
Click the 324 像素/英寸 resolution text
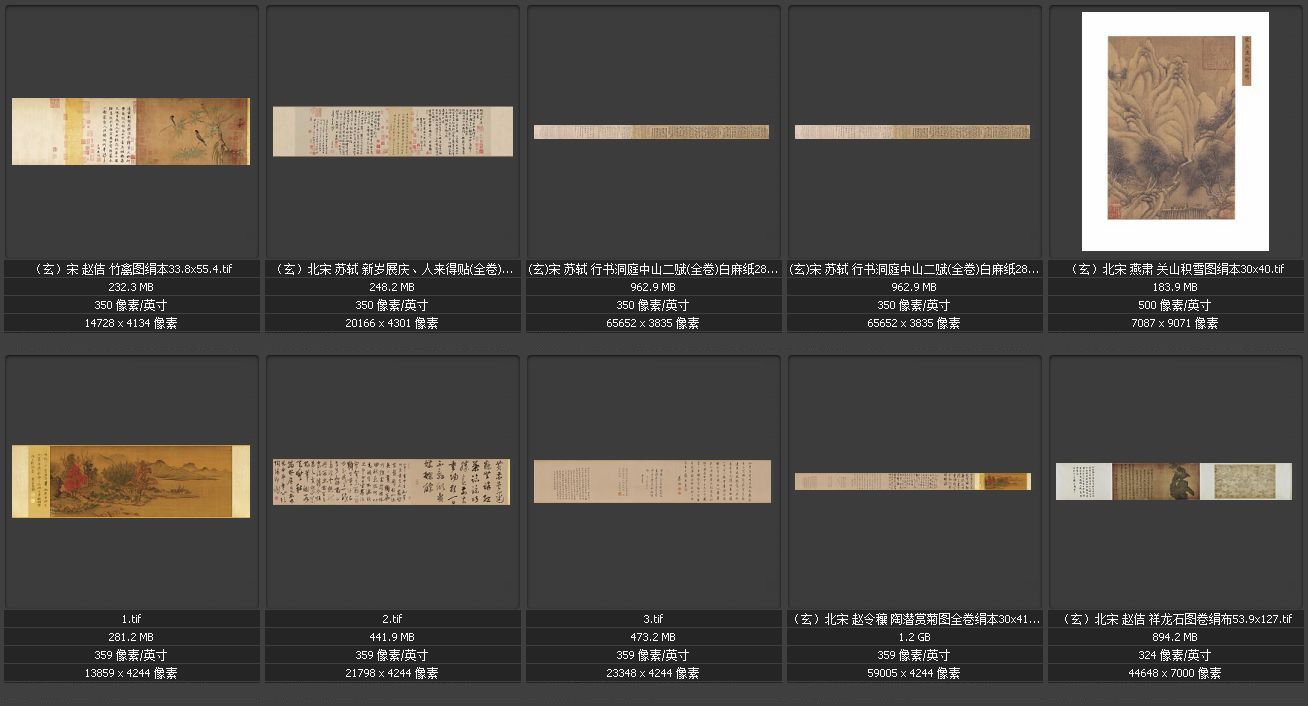click(1176, 655)
